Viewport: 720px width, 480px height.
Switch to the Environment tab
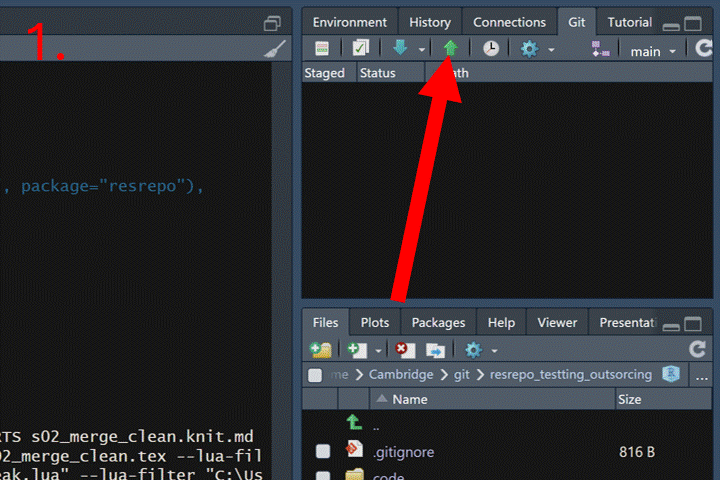click(349, 22)
